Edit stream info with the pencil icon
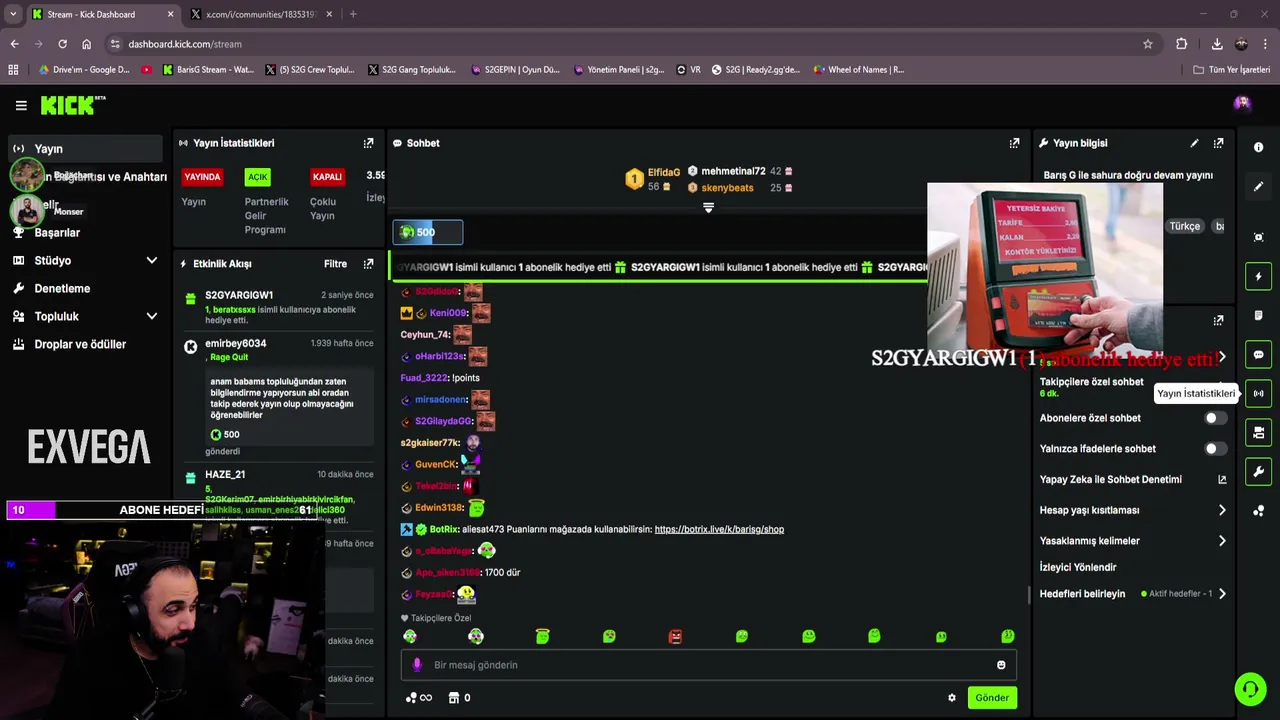 coord(1194,143)
